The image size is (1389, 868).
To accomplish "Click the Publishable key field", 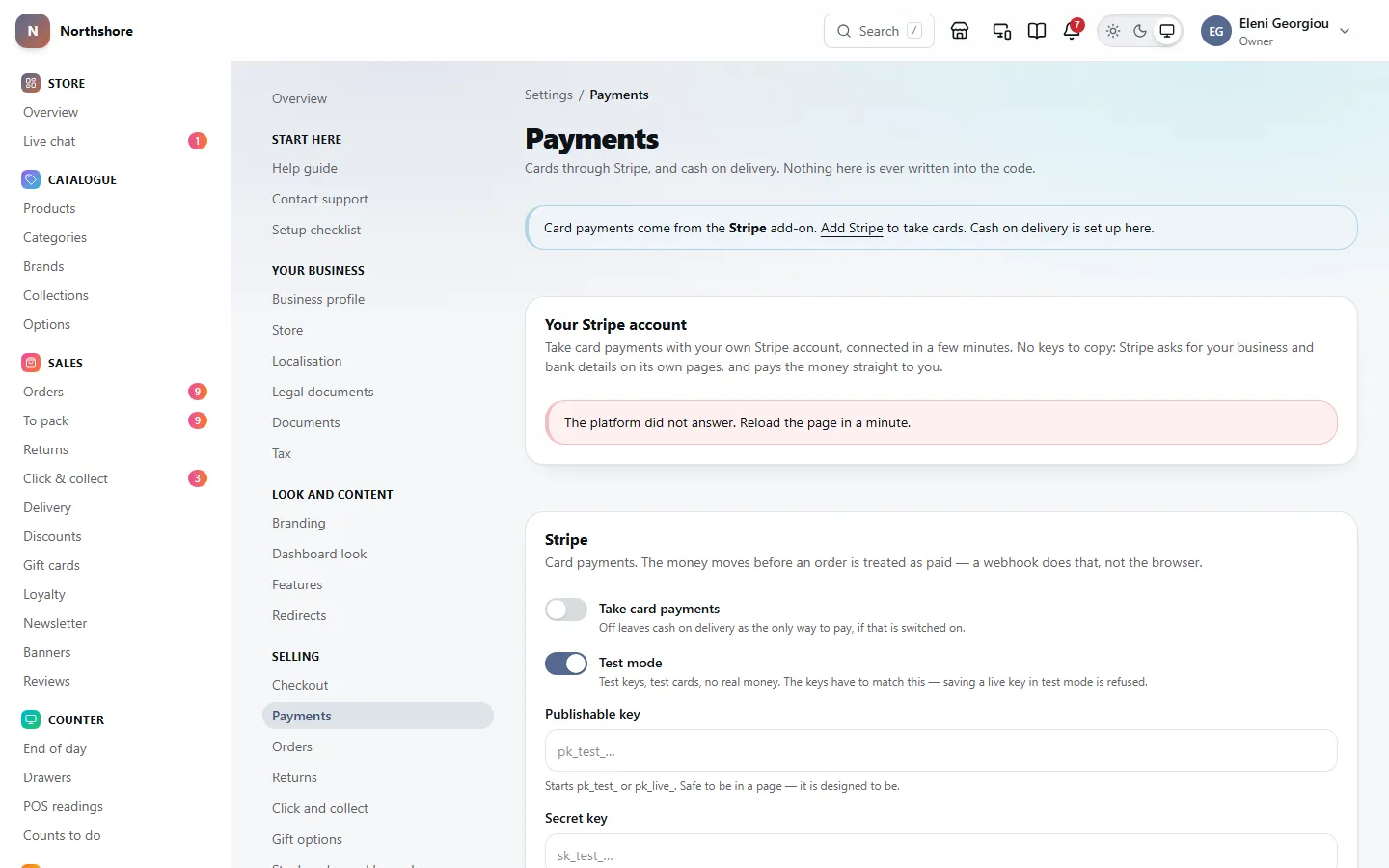I will [941, 750].
